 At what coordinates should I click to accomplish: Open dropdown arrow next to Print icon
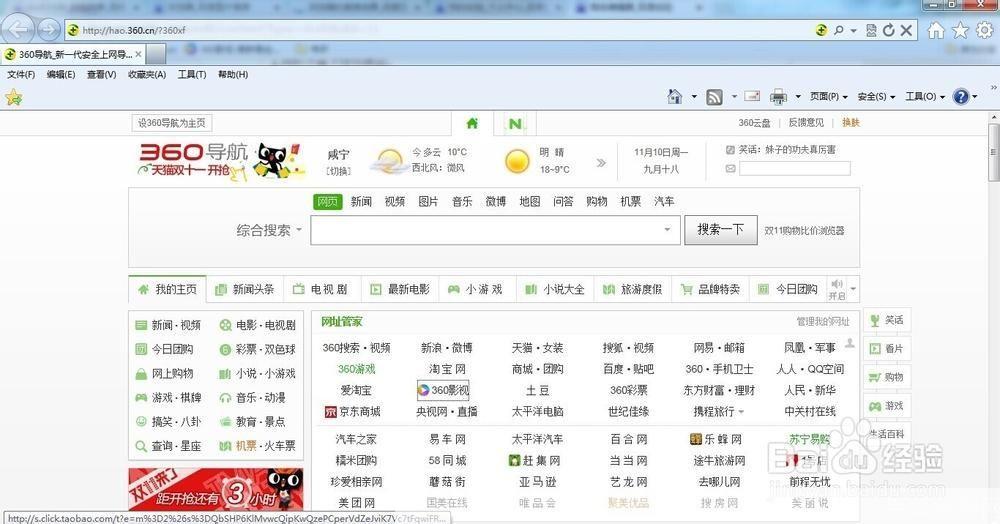[798, 97]
